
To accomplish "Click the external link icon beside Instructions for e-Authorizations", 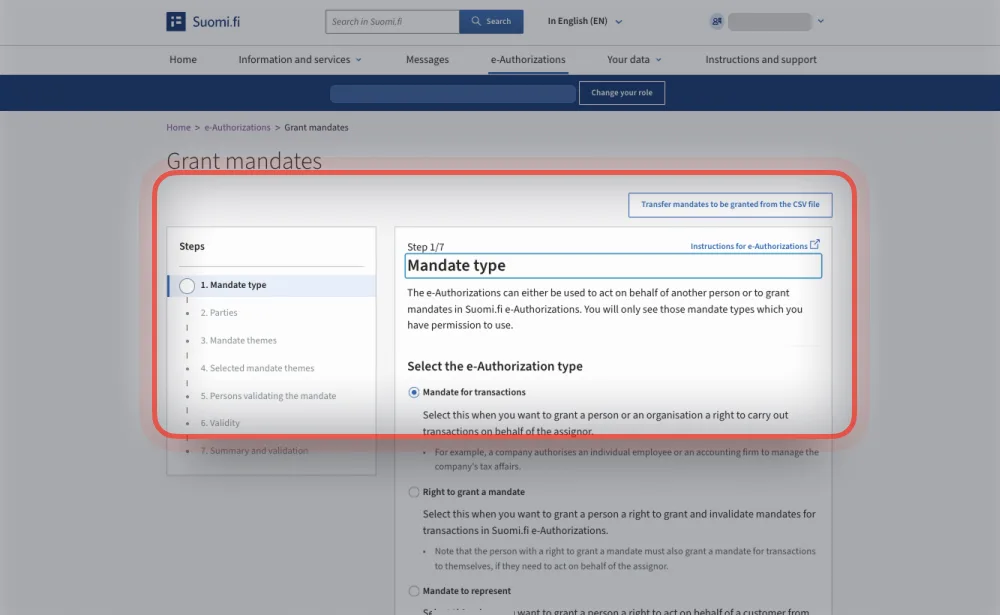I will click(814, 244).
